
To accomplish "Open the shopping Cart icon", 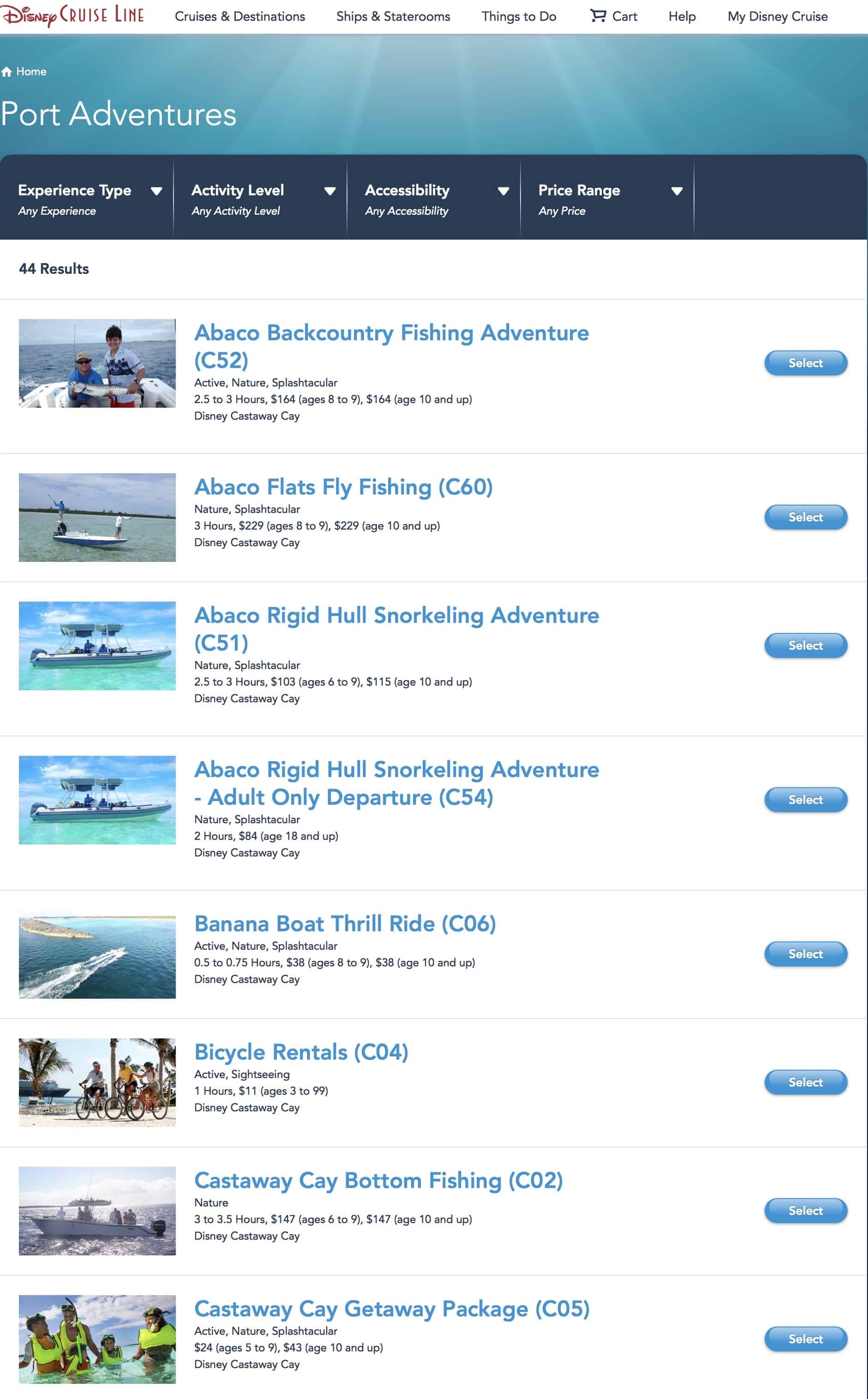I will 598,16.
